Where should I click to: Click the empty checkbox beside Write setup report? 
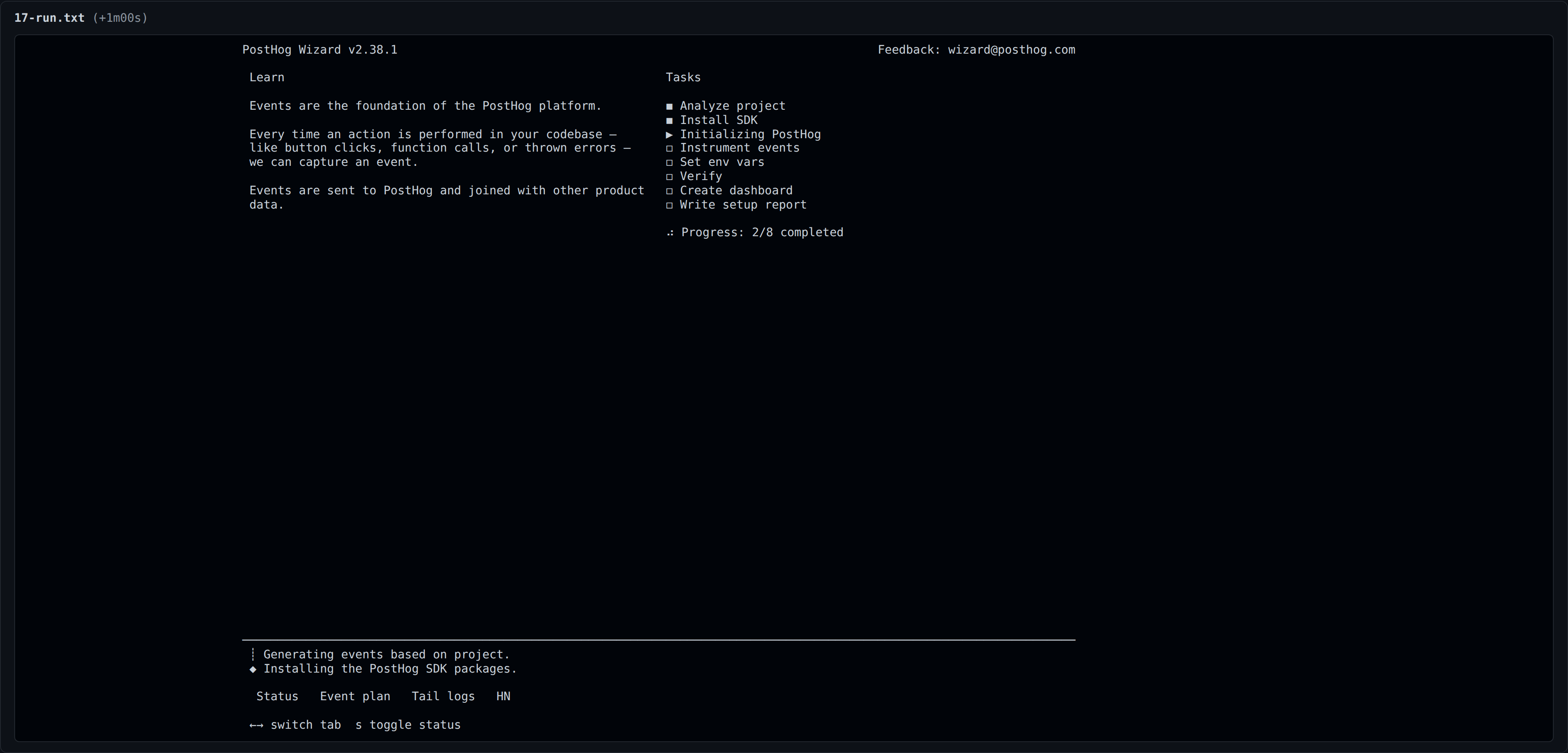tap(670, 205)
